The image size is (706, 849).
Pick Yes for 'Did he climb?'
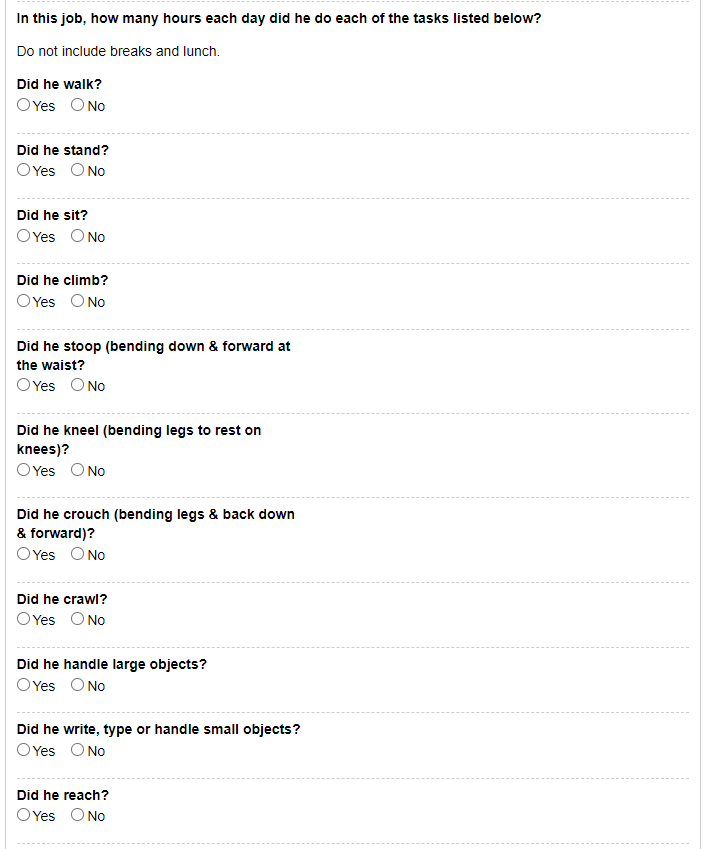click(24, 301)
